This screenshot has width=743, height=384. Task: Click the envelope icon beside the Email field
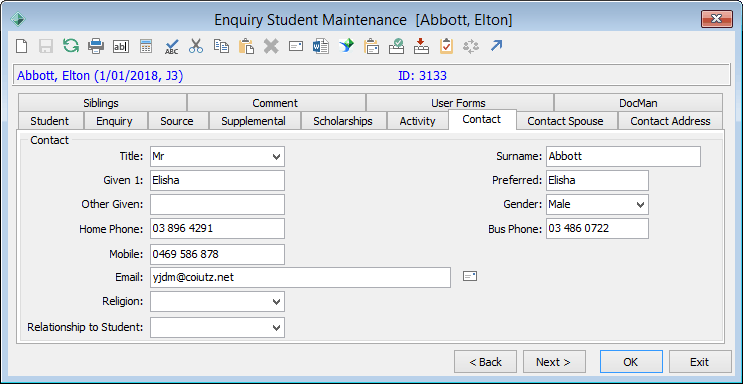click(x=470, y=276)
